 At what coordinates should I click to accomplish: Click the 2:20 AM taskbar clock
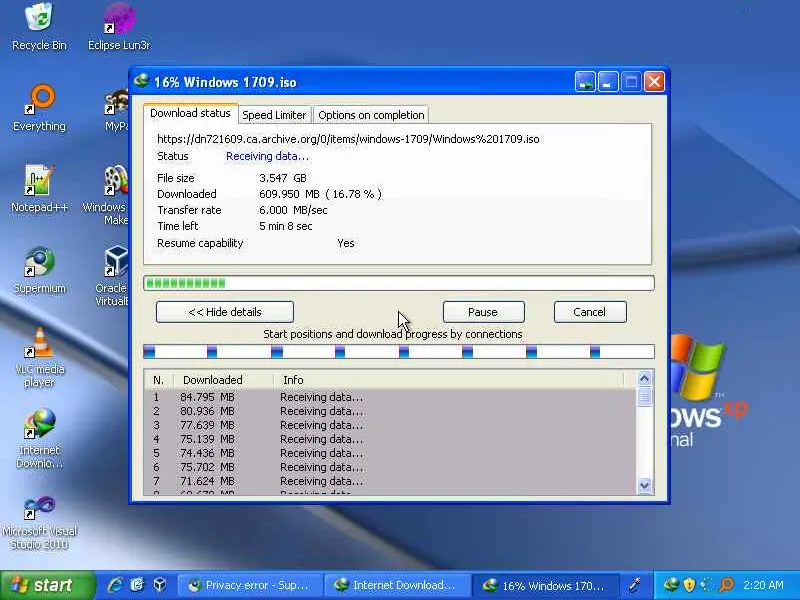(763, 585)
